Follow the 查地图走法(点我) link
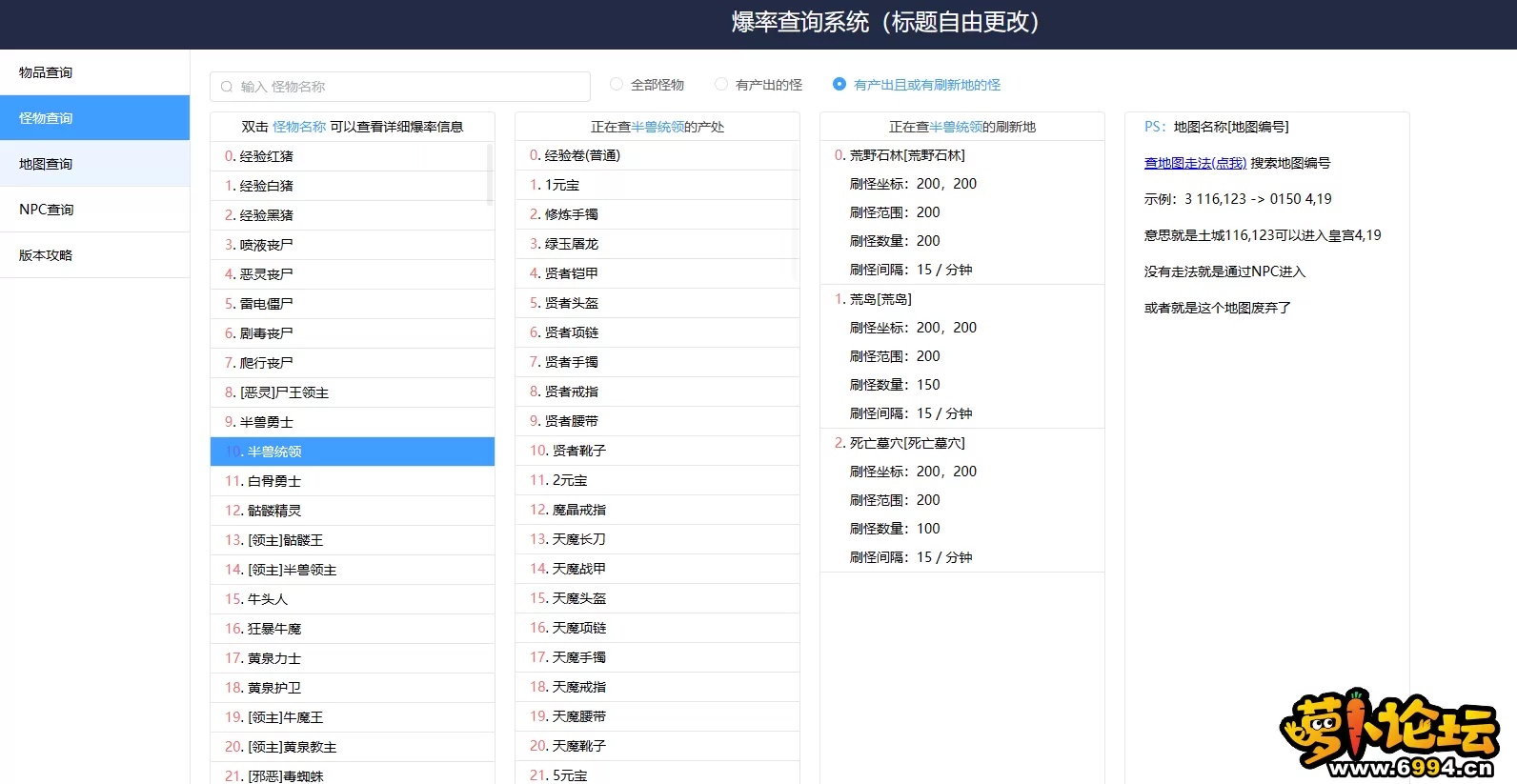The width and height of the screenshot is (1517, 784). point(1195,163)
